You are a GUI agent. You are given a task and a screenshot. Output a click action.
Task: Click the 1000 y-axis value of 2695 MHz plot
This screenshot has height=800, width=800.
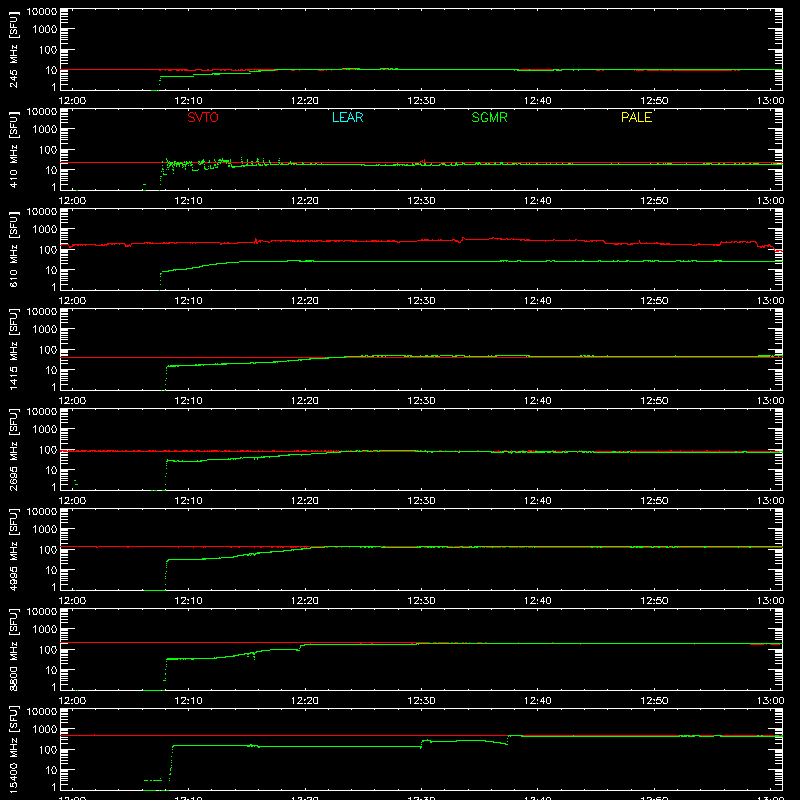tap(45, 430)
